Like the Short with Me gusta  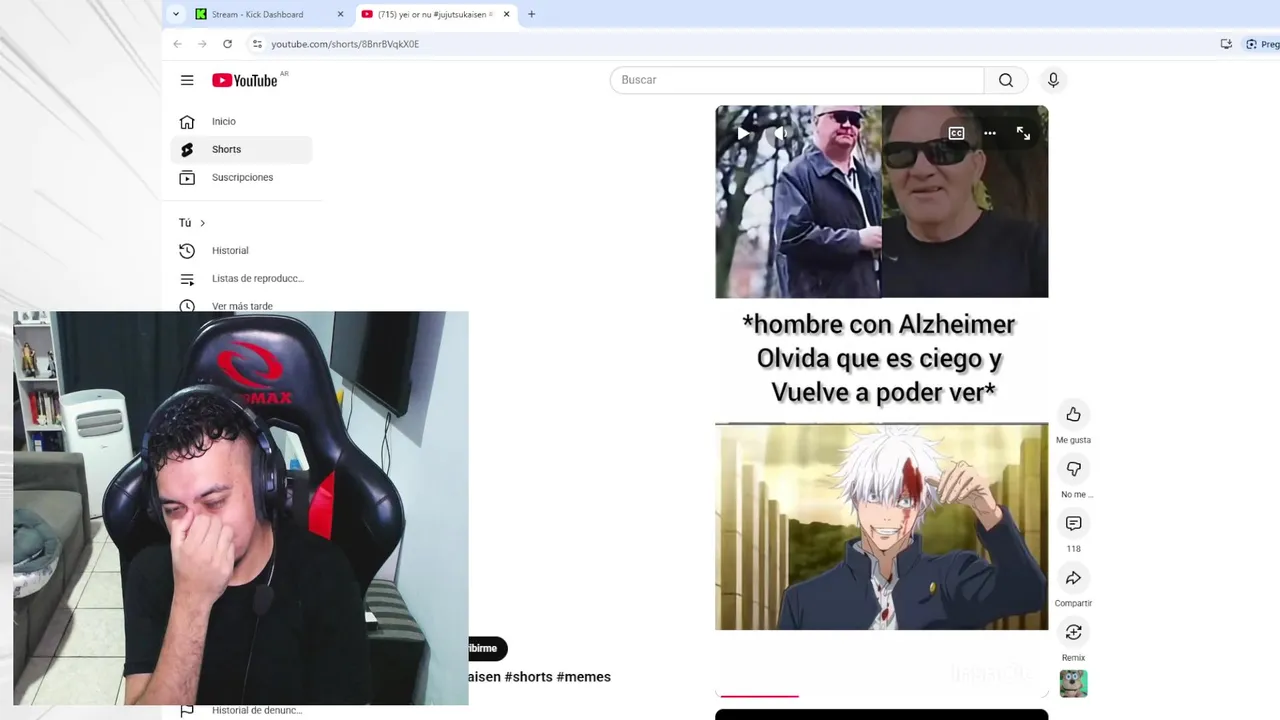1073,414
